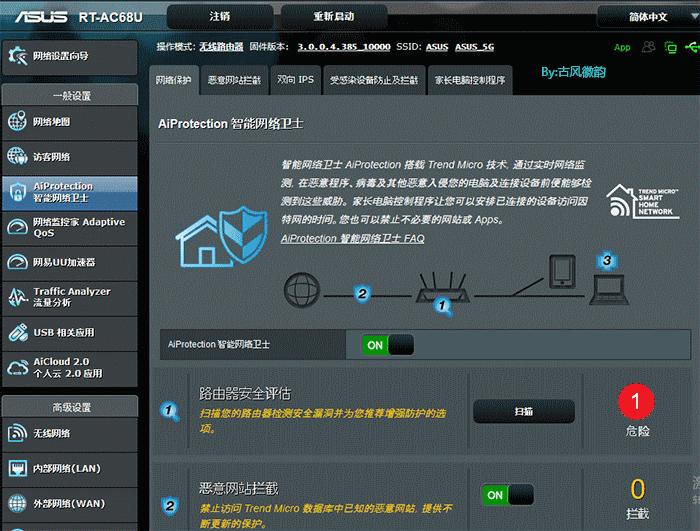Click the blocked count 0 value
The image size is (700, 531).
click(638, 489)
